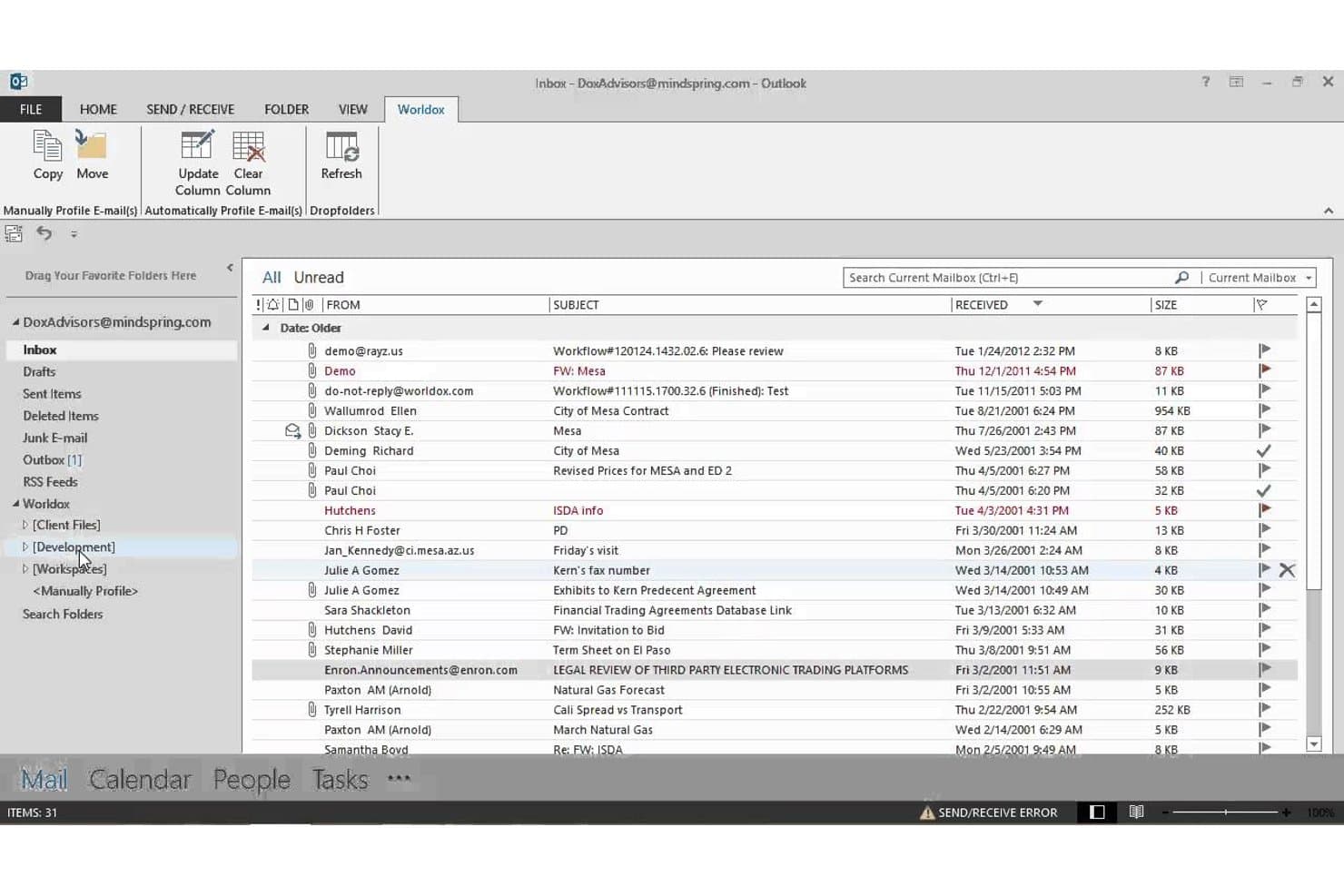Show Unread messages only
Viewport: 1344px width, 896px height.
319,278
